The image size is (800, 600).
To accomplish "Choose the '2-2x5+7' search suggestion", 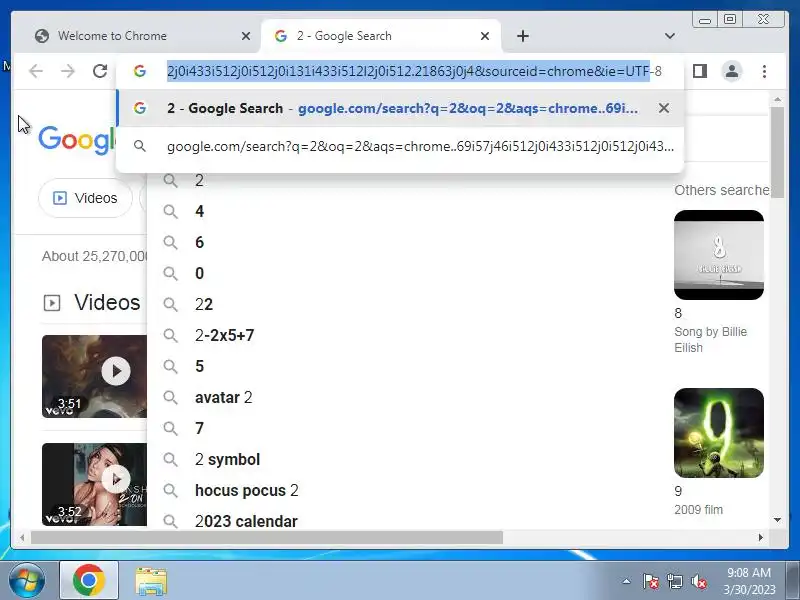I will pos(224,336).
